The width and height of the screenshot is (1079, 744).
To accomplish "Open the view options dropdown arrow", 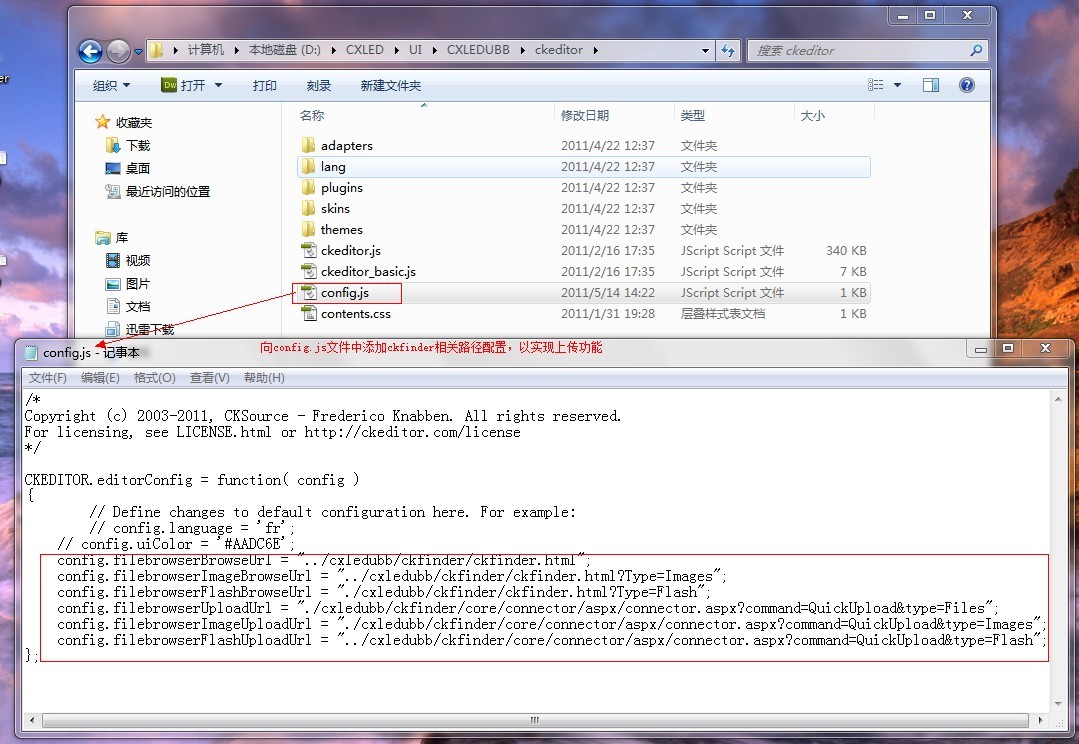I will (x=897, y=86).
